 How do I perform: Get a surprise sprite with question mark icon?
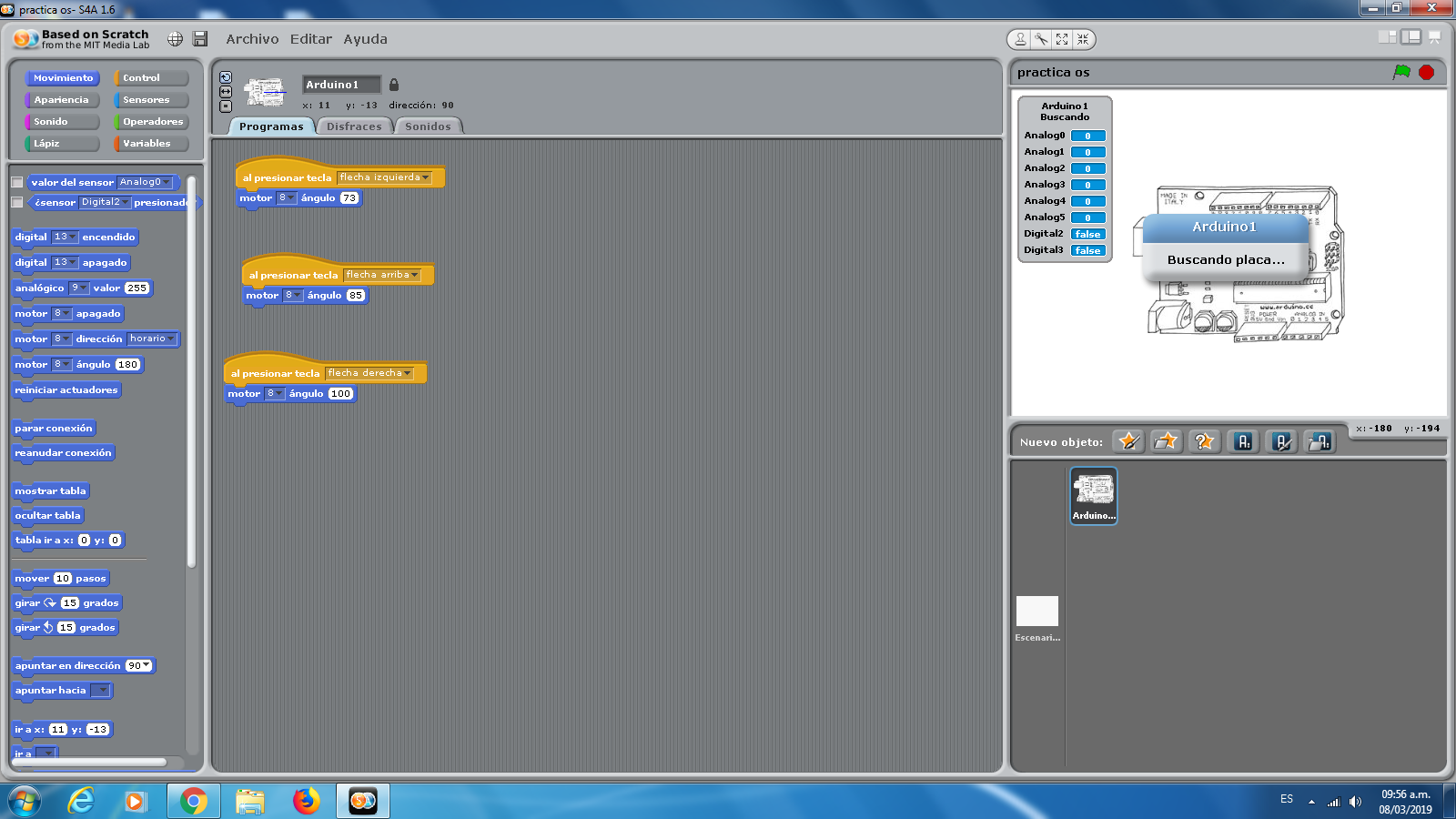point(1204,441)
